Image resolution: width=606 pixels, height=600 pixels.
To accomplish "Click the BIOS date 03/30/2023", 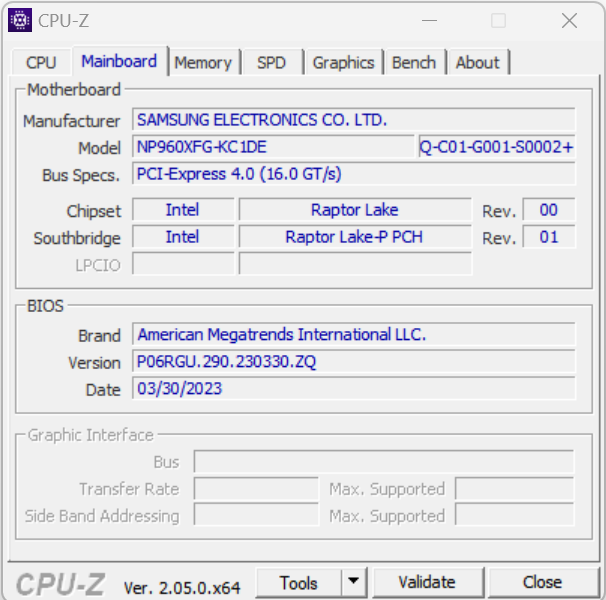I will tap(354, 388).
